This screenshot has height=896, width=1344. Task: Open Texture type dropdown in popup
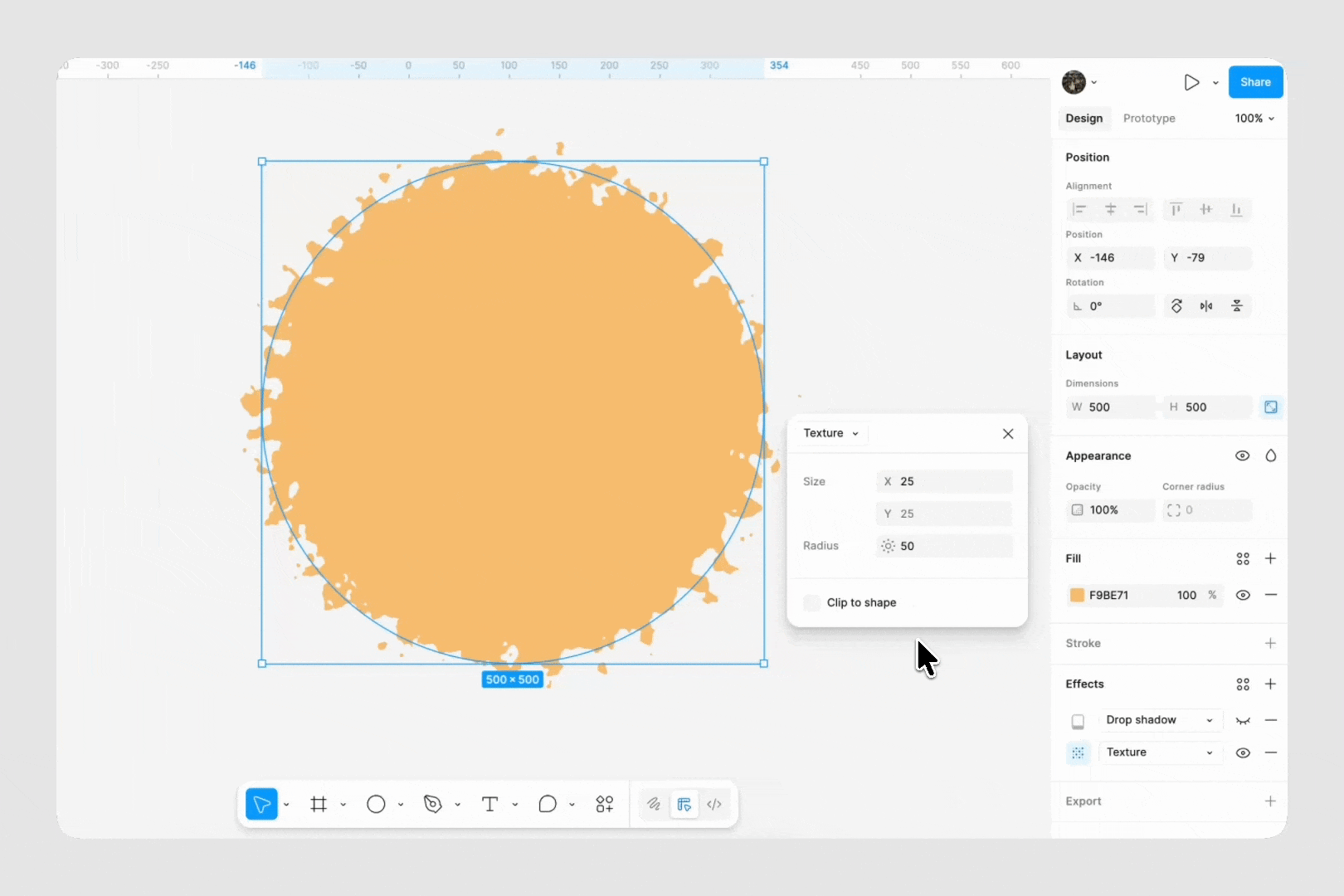click(831, 433)
